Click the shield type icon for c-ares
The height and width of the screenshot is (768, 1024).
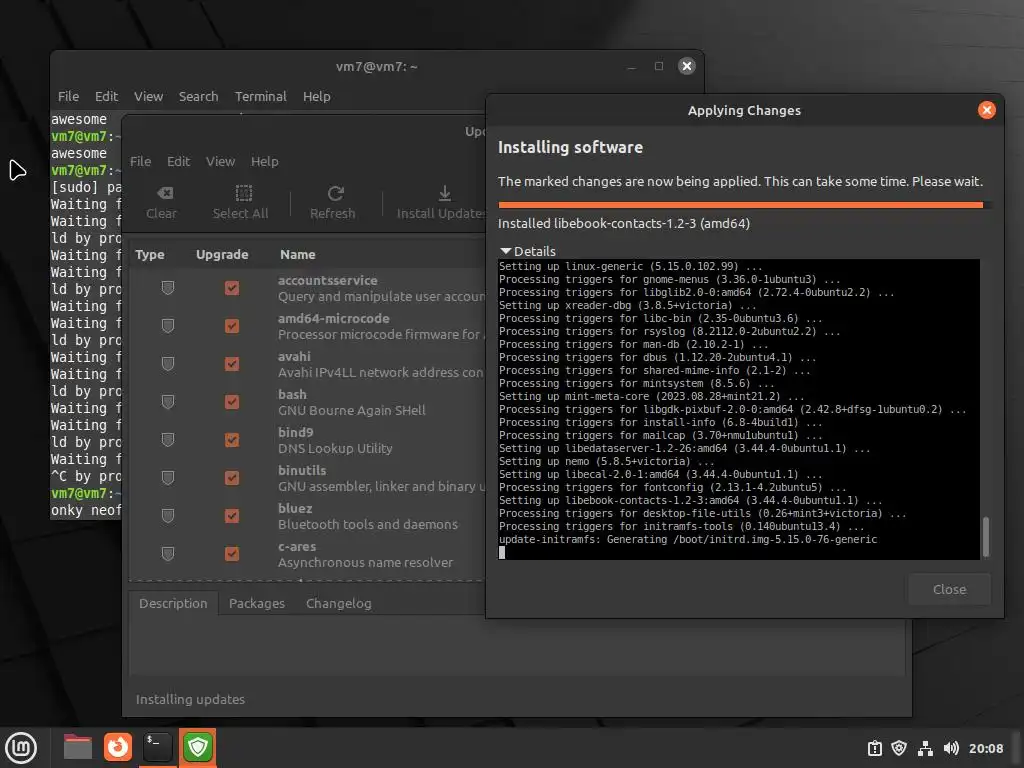(x=168, y=554)
